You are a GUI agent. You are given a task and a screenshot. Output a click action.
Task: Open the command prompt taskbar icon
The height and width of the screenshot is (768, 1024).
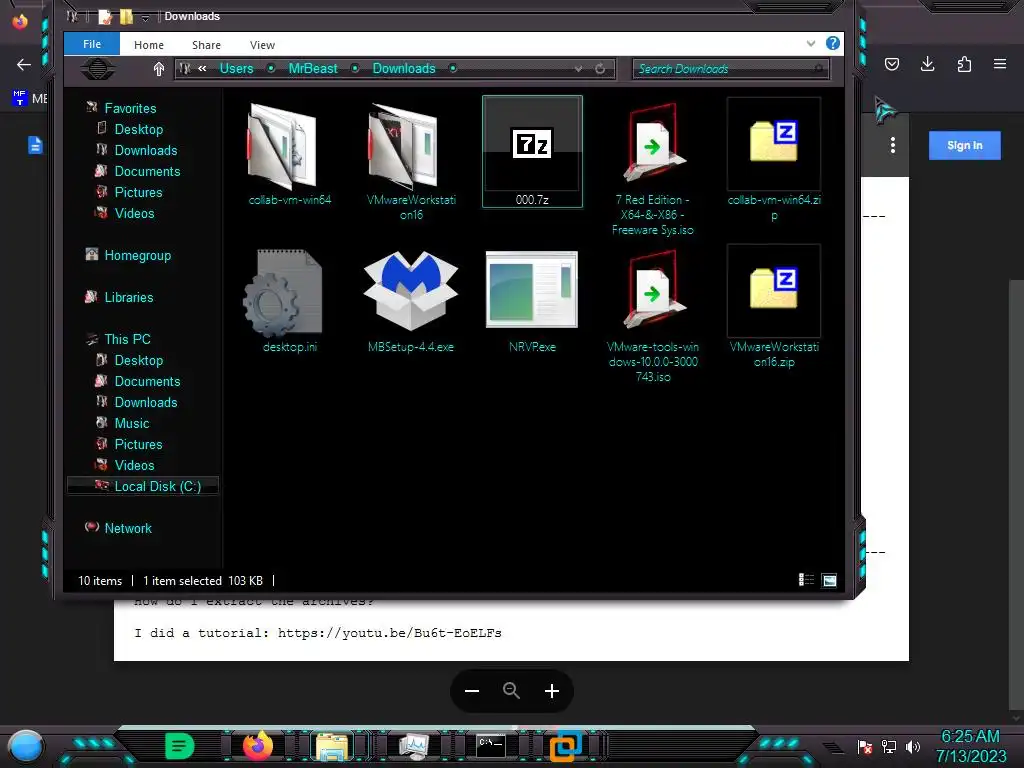coord(490,746)
